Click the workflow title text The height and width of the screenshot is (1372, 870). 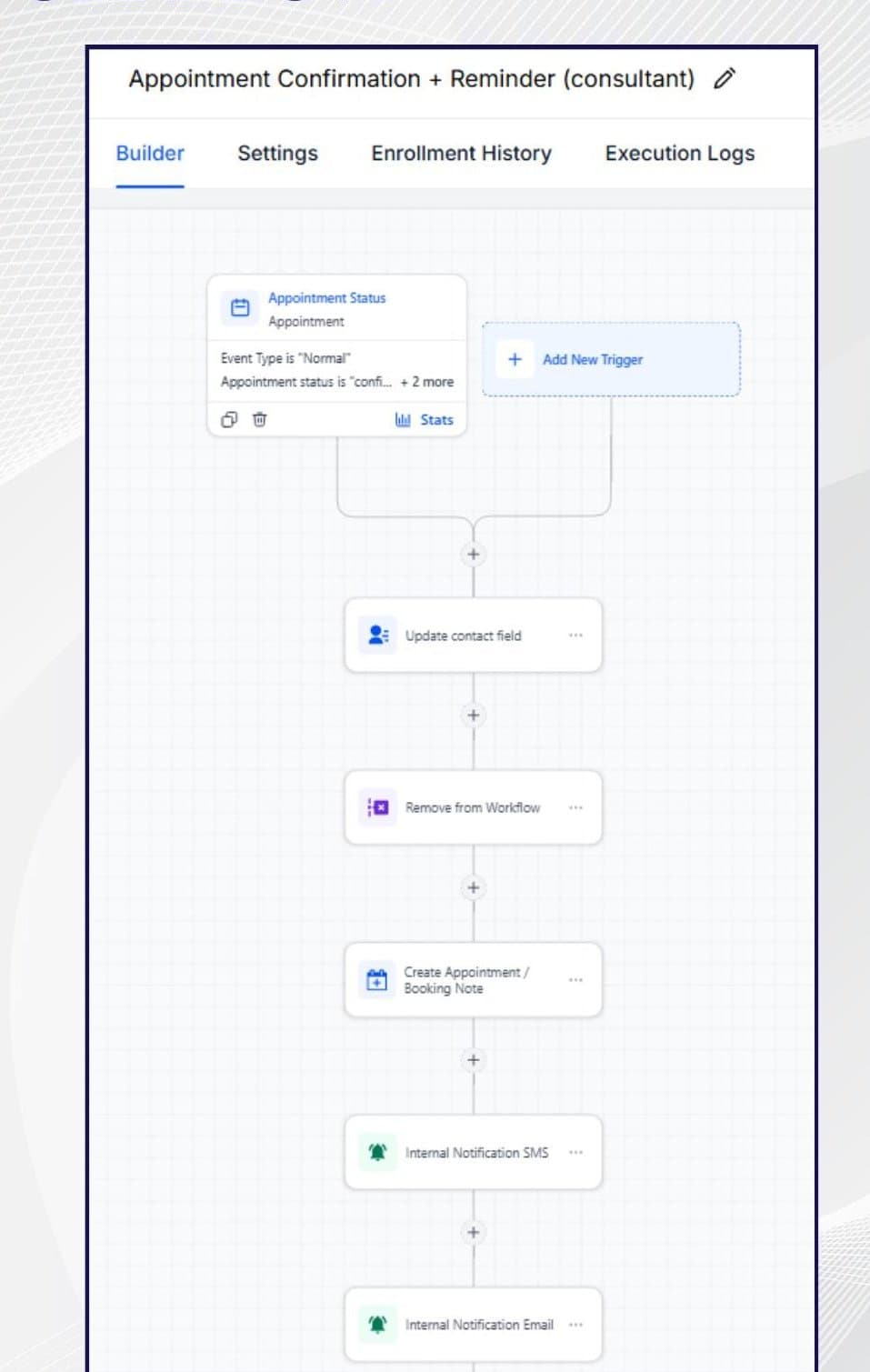coord(411,79)
